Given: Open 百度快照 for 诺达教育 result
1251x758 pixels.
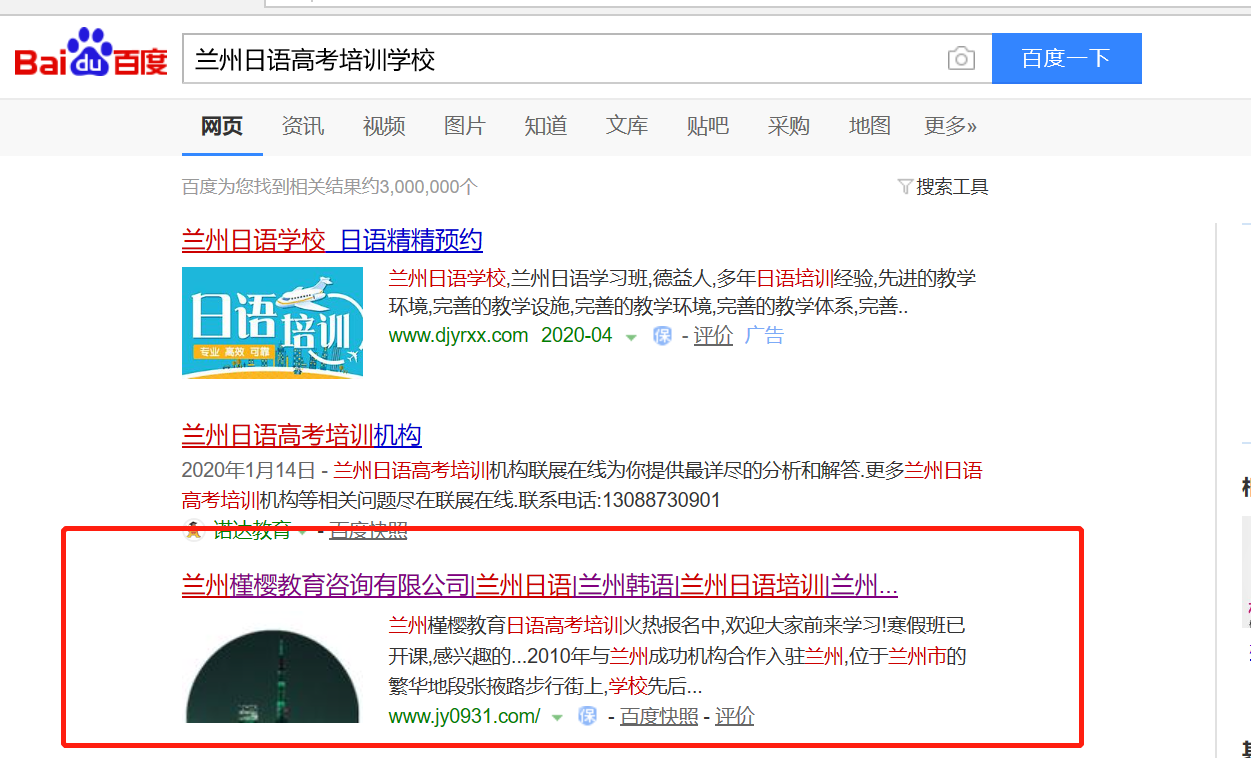Looking at the screenshot, I should pyautogui.click(x=368, y=531).
